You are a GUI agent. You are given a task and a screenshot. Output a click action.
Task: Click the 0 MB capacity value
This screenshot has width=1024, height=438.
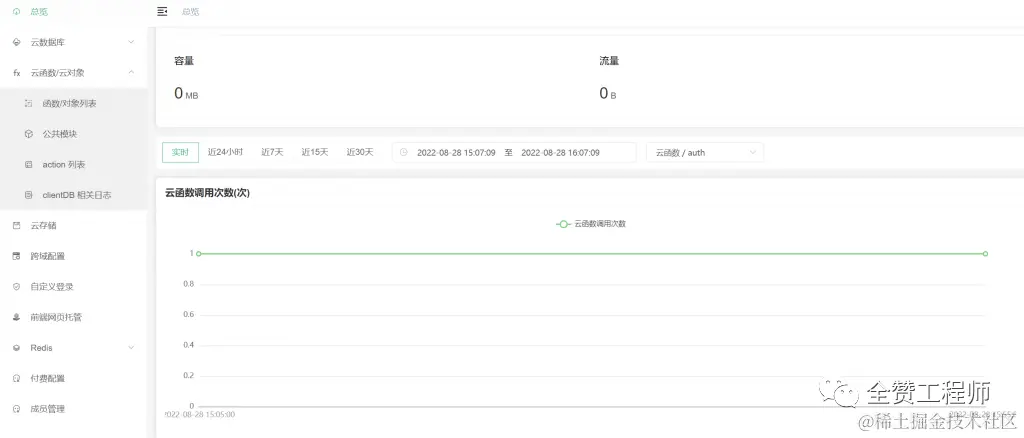tap(186, 93)
